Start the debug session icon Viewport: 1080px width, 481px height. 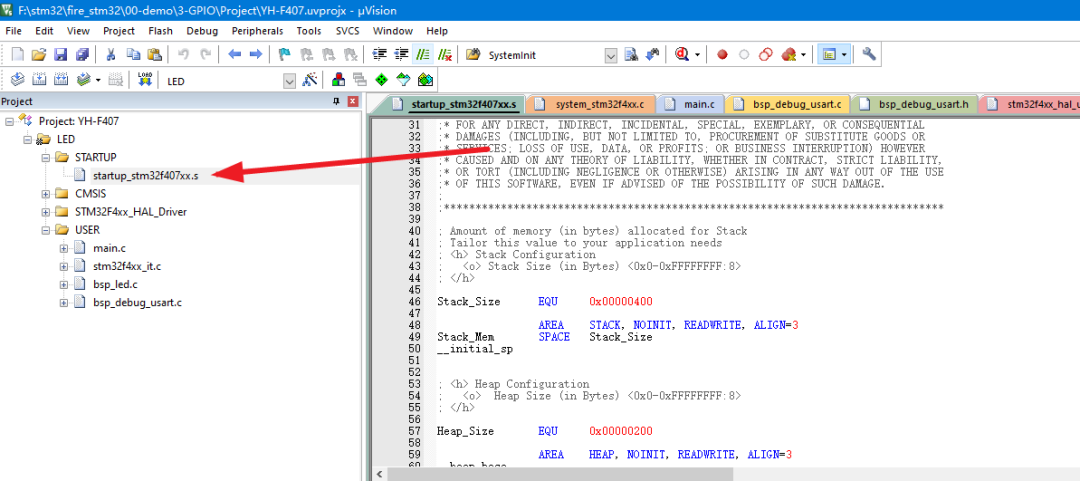point(683,54)
